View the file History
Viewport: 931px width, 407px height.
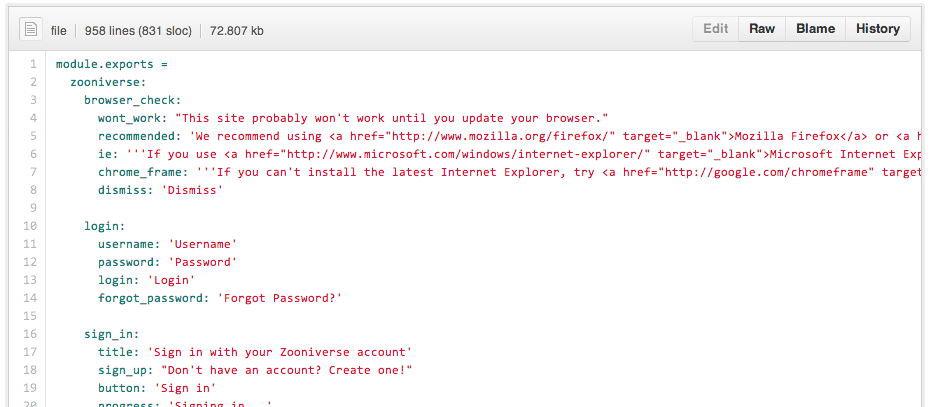click(877, 29)
